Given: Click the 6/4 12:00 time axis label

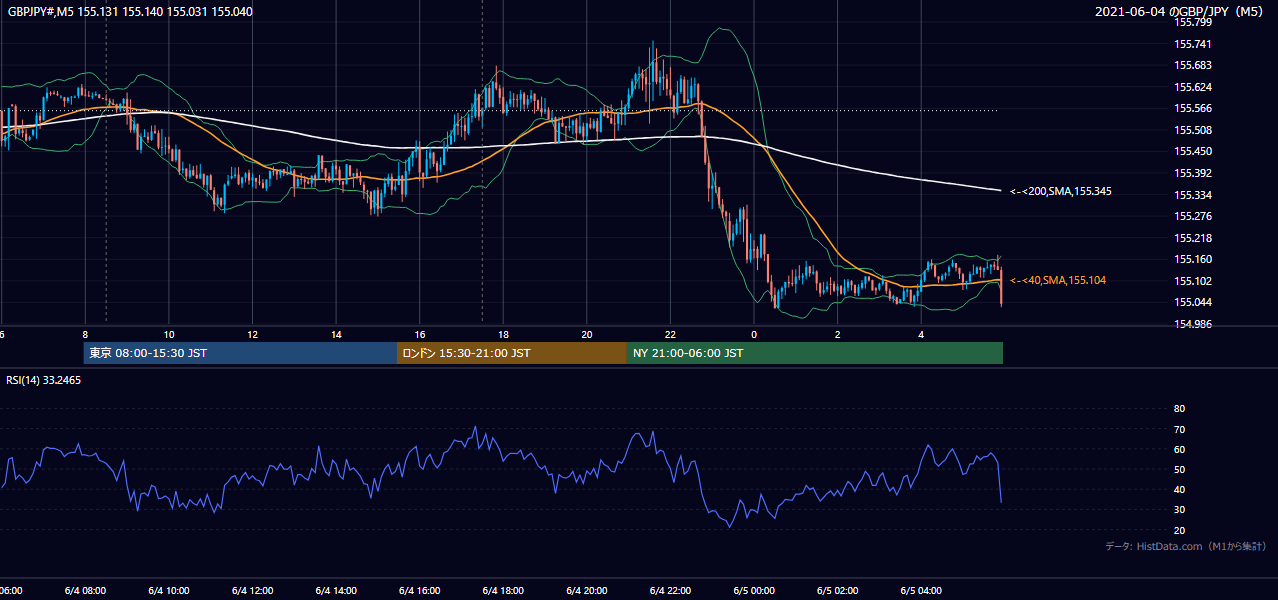Looking at the screenshot, I should [251, 591].
